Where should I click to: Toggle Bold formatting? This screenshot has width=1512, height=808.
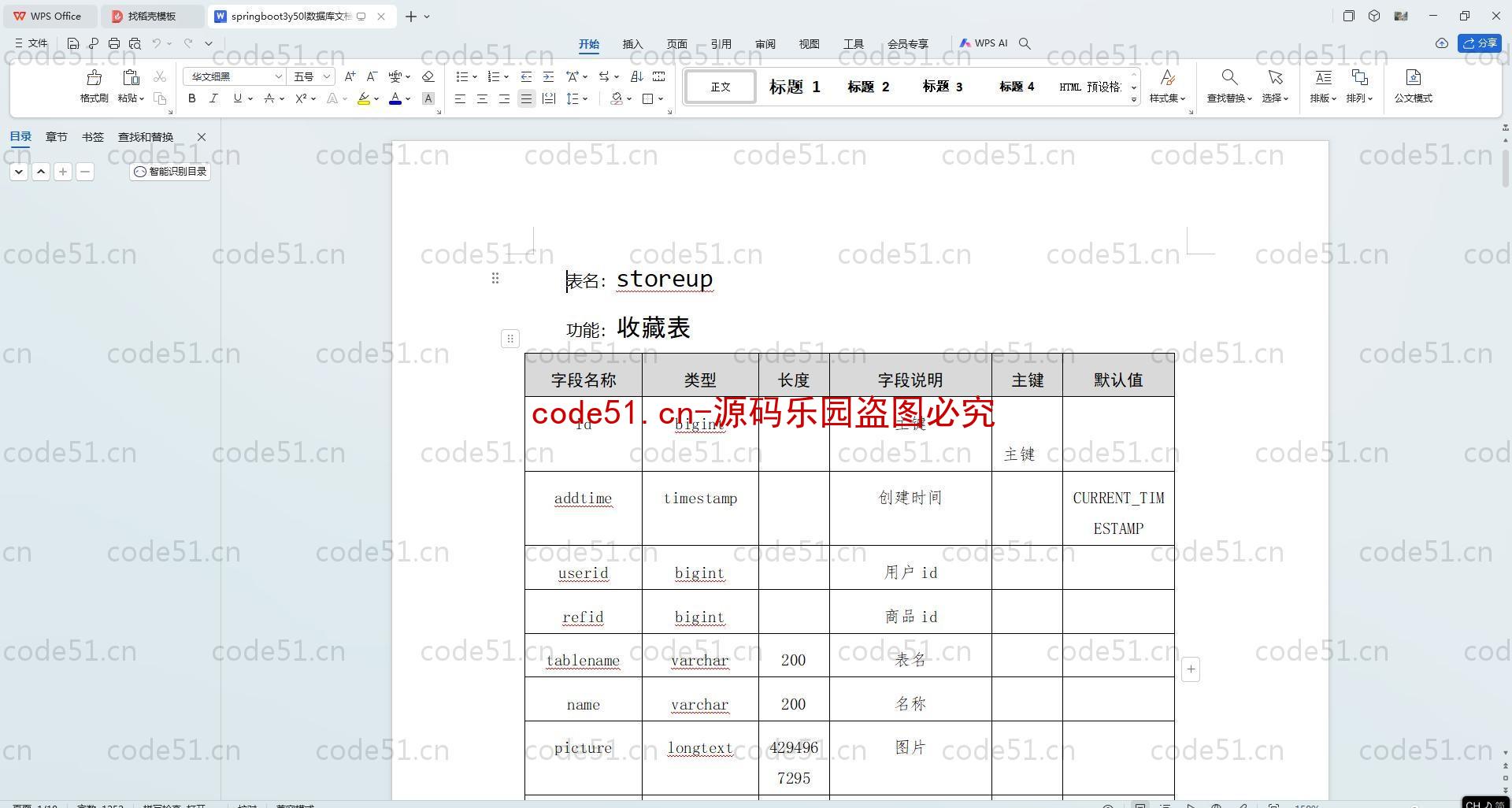192,98
